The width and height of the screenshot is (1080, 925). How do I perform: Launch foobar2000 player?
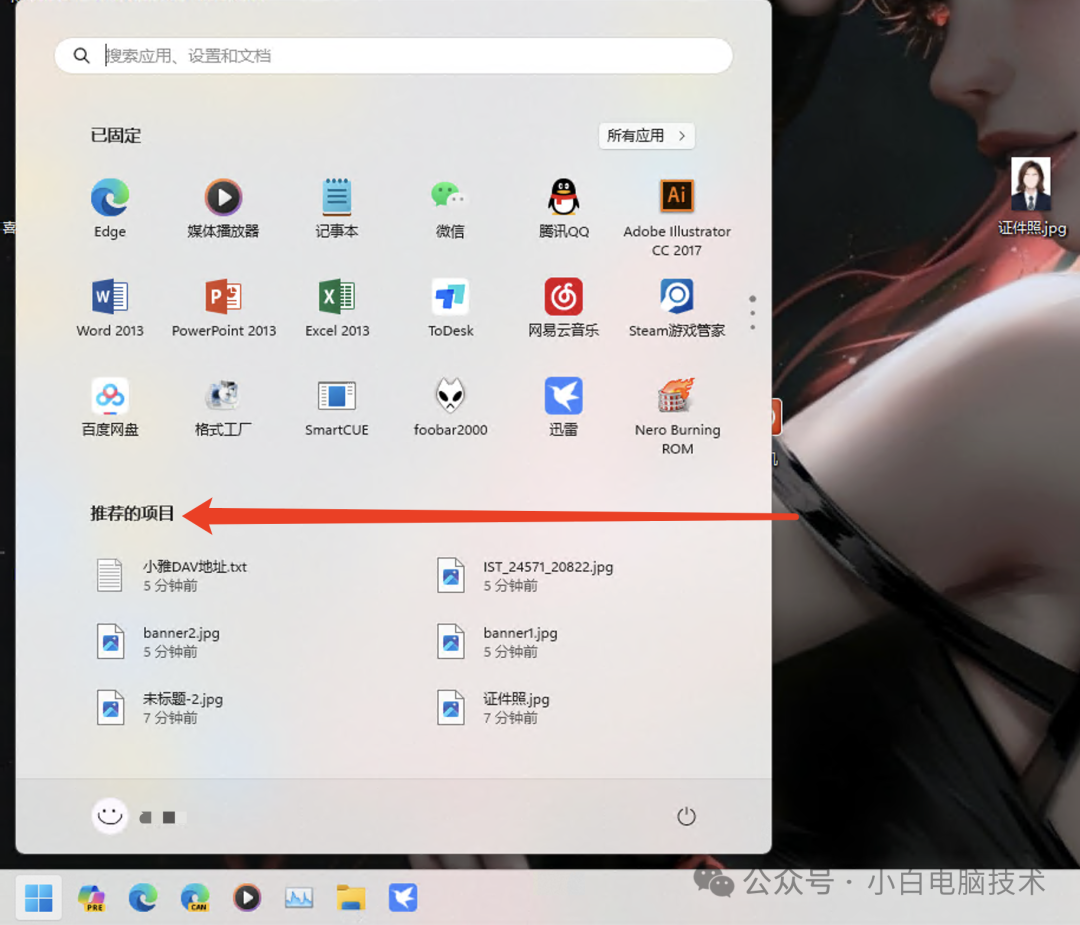pos(450,406)
